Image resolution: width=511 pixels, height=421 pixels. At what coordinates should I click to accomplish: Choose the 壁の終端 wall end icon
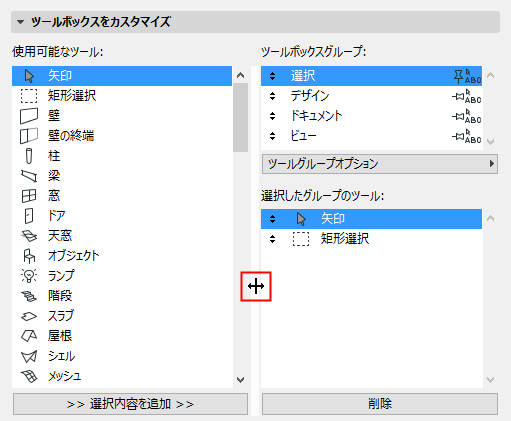29,136
